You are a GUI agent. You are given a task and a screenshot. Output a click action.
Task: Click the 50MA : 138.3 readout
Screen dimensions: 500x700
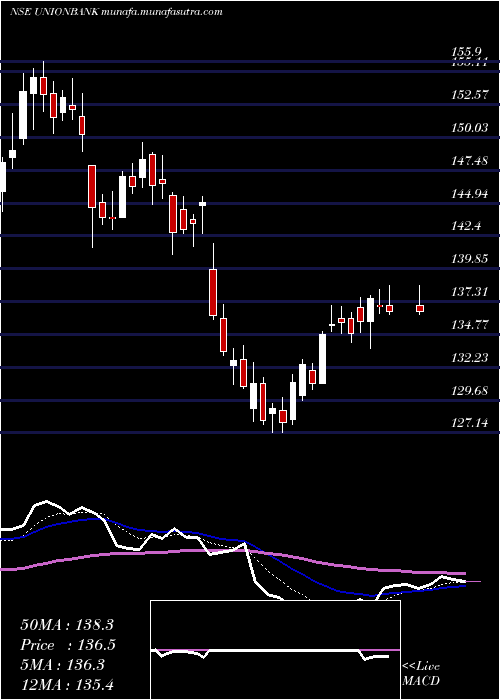[68, 624]
